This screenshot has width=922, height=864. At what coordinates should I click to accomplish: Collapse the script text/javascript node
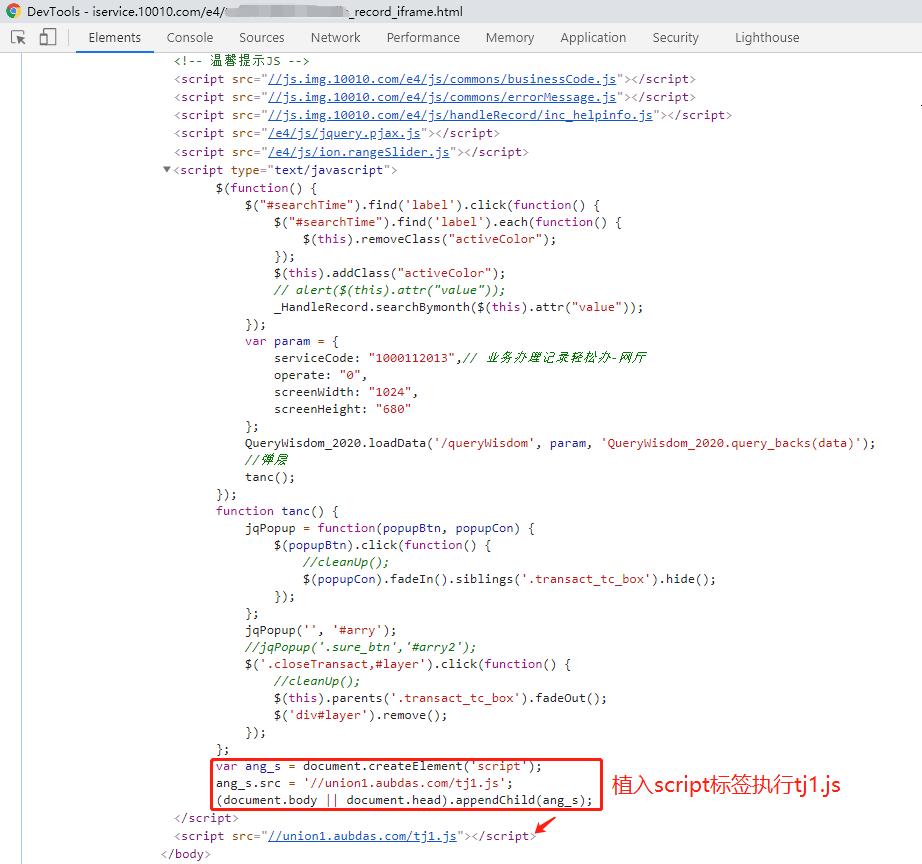pos(167,170)
